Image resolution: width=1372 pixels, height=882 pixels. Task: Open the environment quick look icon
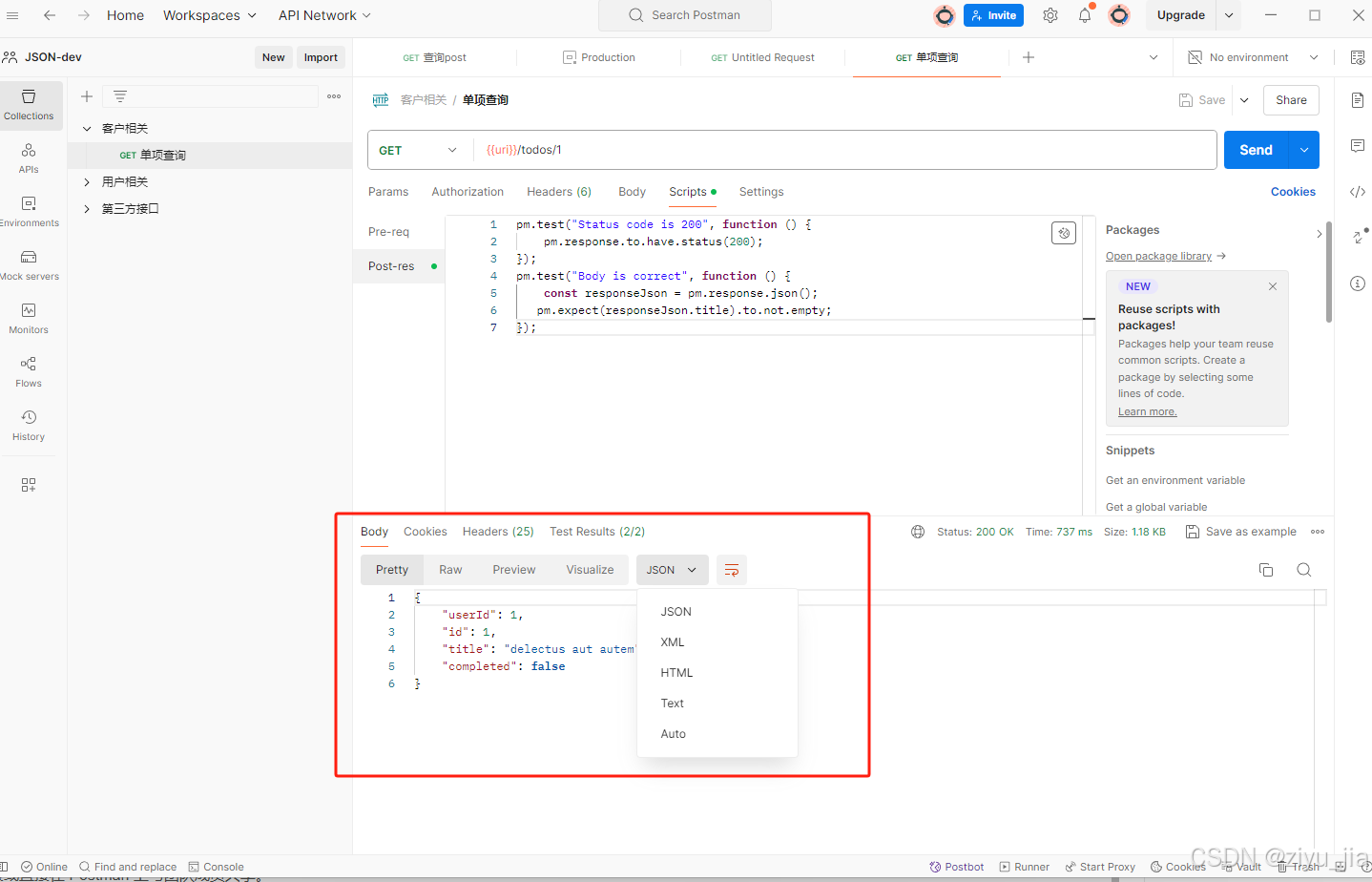pos(1358,57)
